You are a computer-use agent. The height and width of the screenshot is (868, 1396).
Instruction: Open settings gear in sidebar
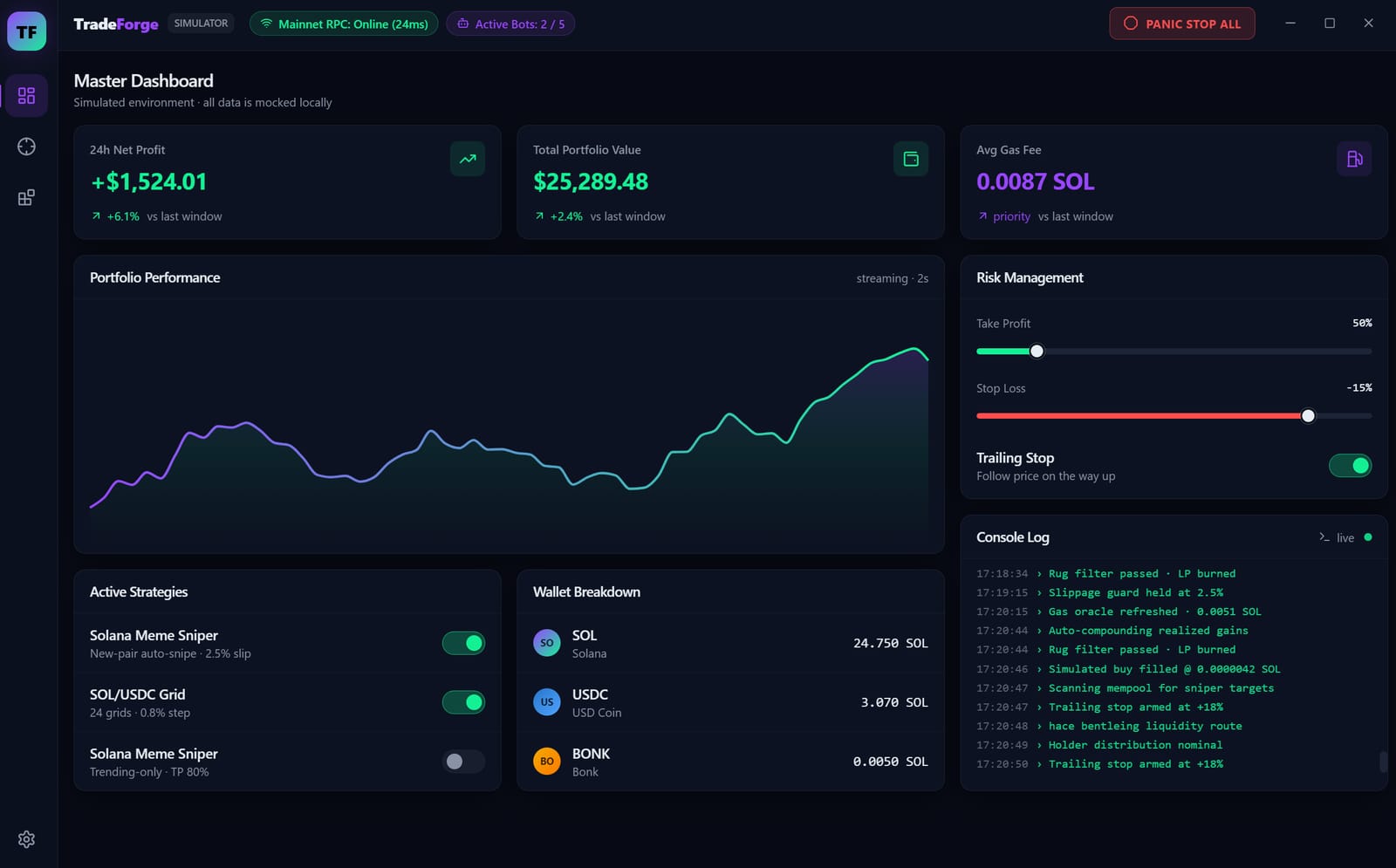point(26,839)
